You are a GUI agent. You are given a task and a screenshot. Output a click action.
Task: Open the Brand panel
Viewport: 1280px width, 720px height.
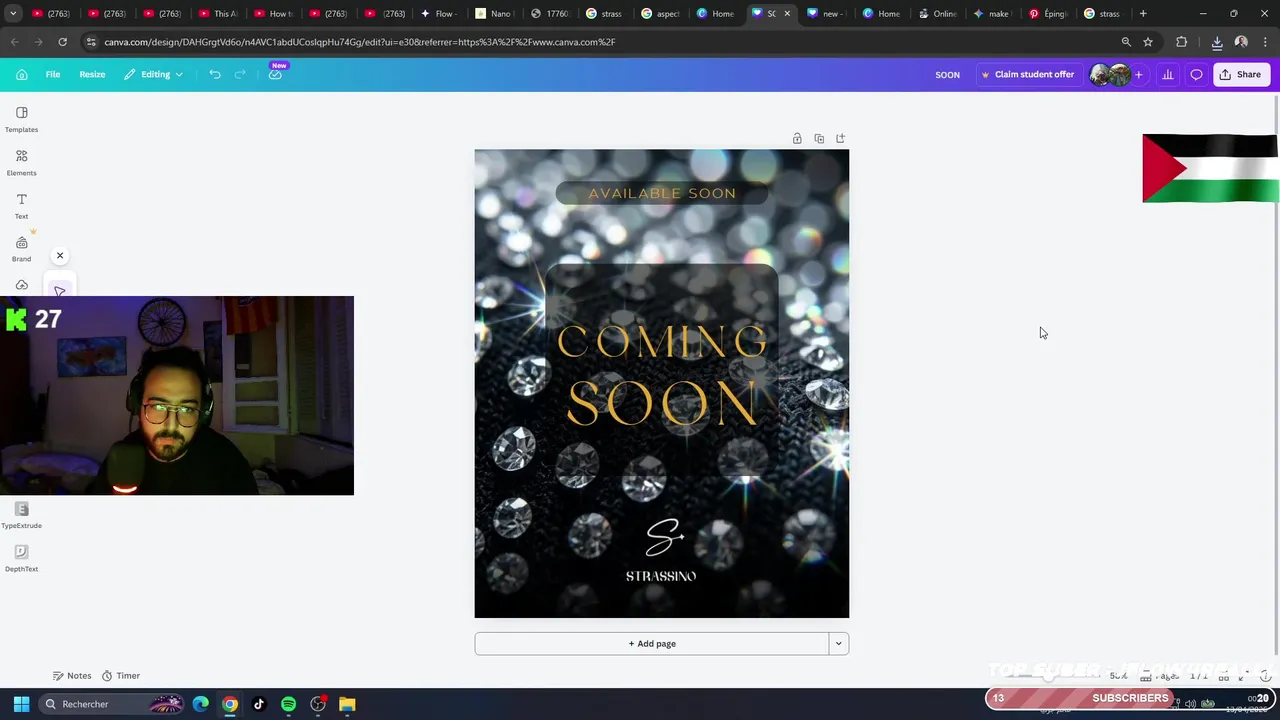[21, 249]
